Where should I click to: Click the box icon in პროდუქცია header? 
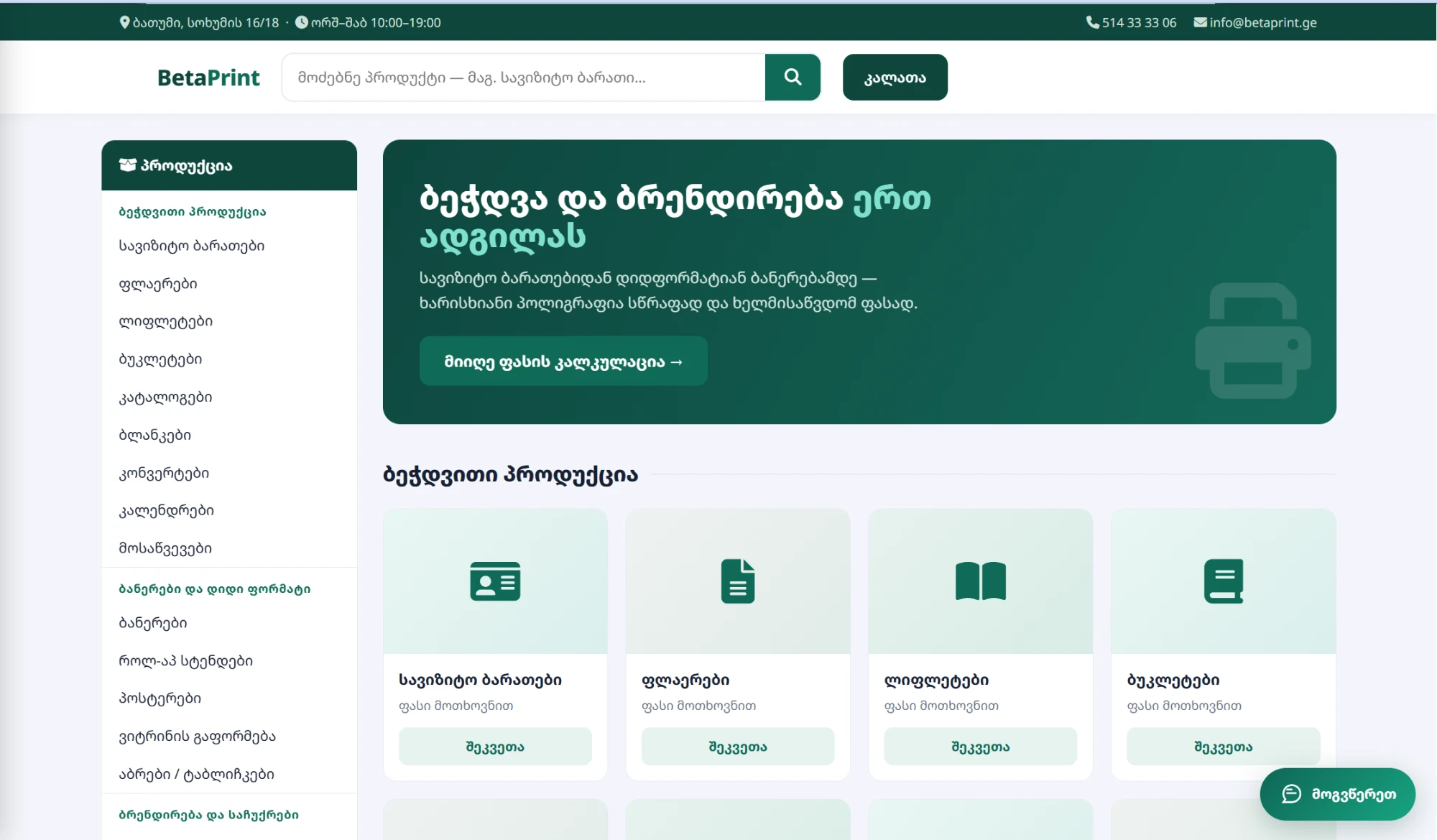tap(128, 165)
